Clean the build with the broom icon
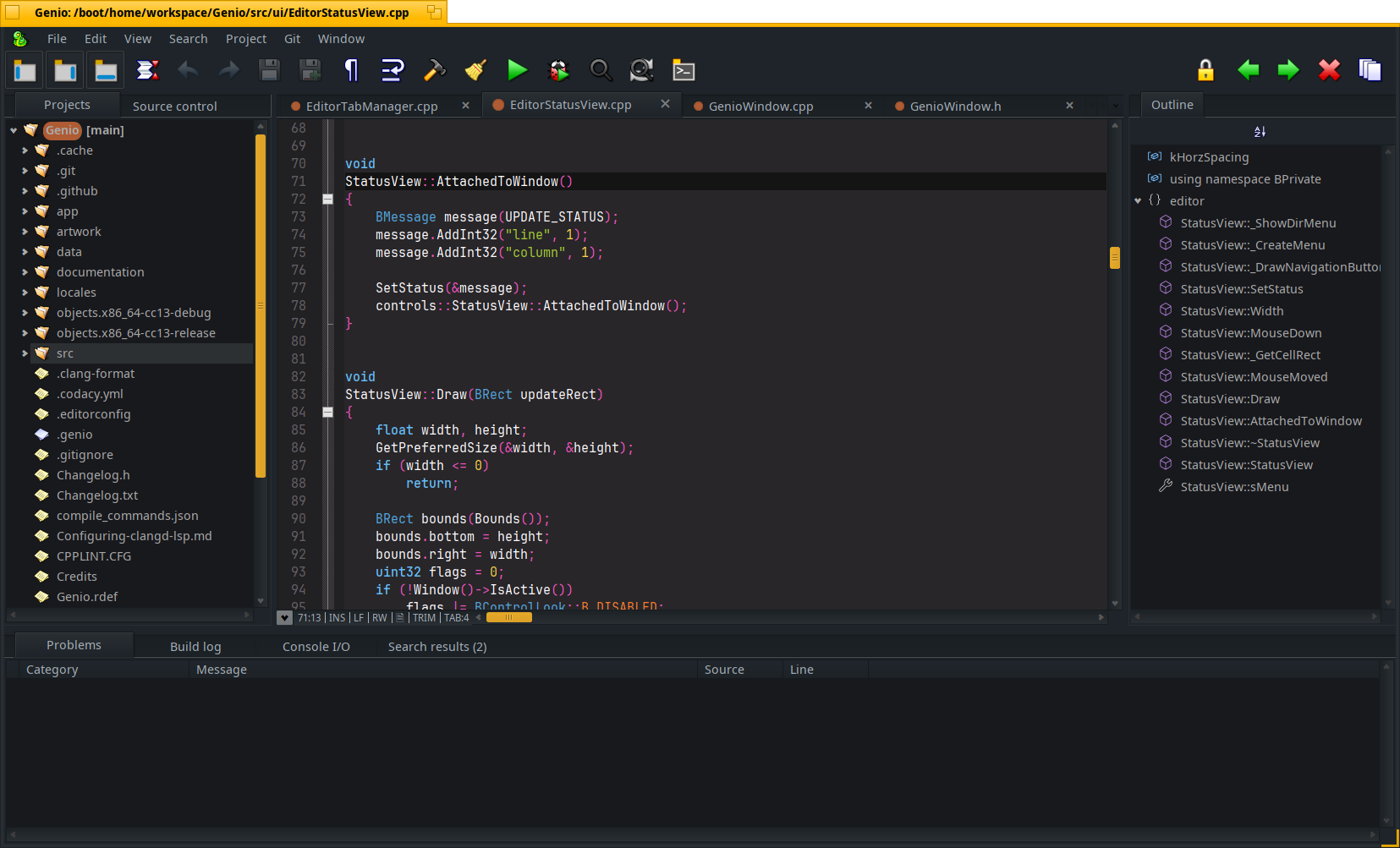 coord(475,70)
